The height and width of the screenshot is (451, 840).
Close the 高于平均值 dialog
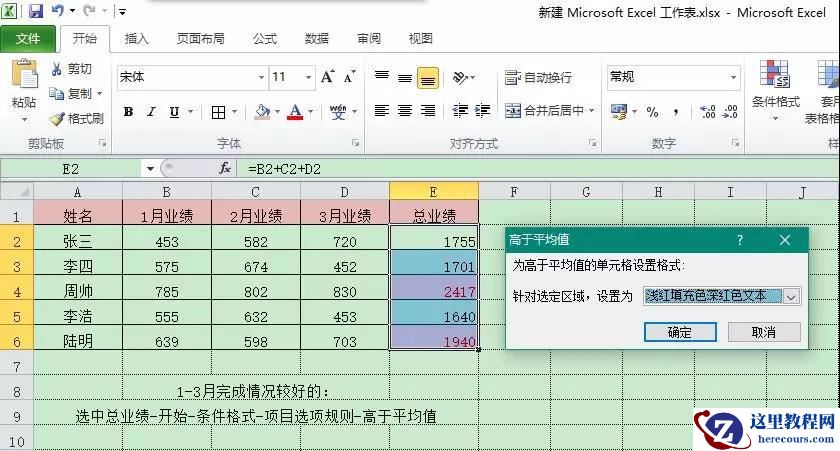coord(785,240)
